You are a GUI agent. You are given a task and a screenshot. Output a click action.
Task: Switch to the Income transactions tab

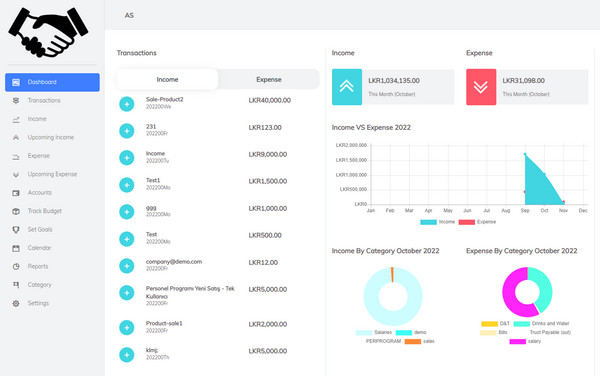tap(167, 80)
